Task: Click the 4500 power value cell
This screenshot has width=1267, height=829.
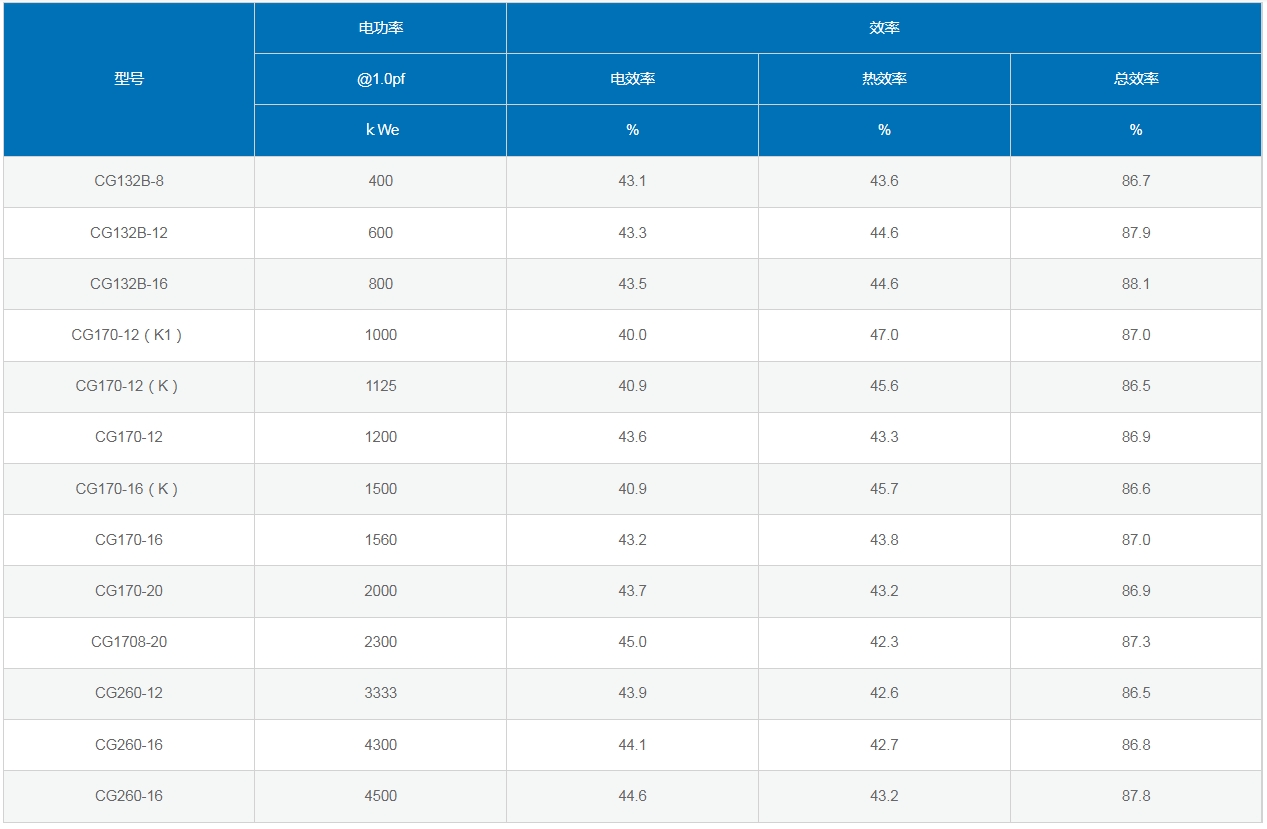Action: (x=380, y=796)
